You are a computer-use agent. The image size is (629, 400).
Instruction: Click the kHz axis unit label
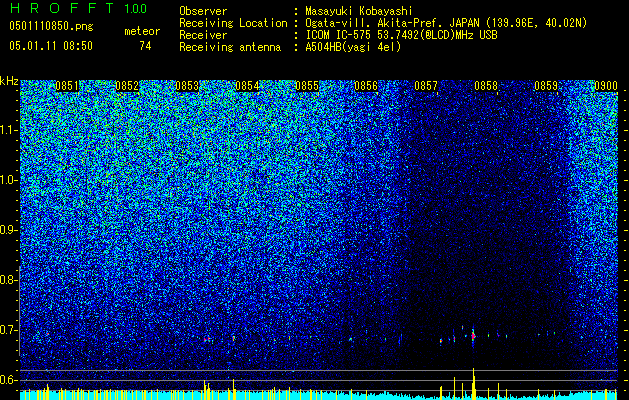click(9, 81)
